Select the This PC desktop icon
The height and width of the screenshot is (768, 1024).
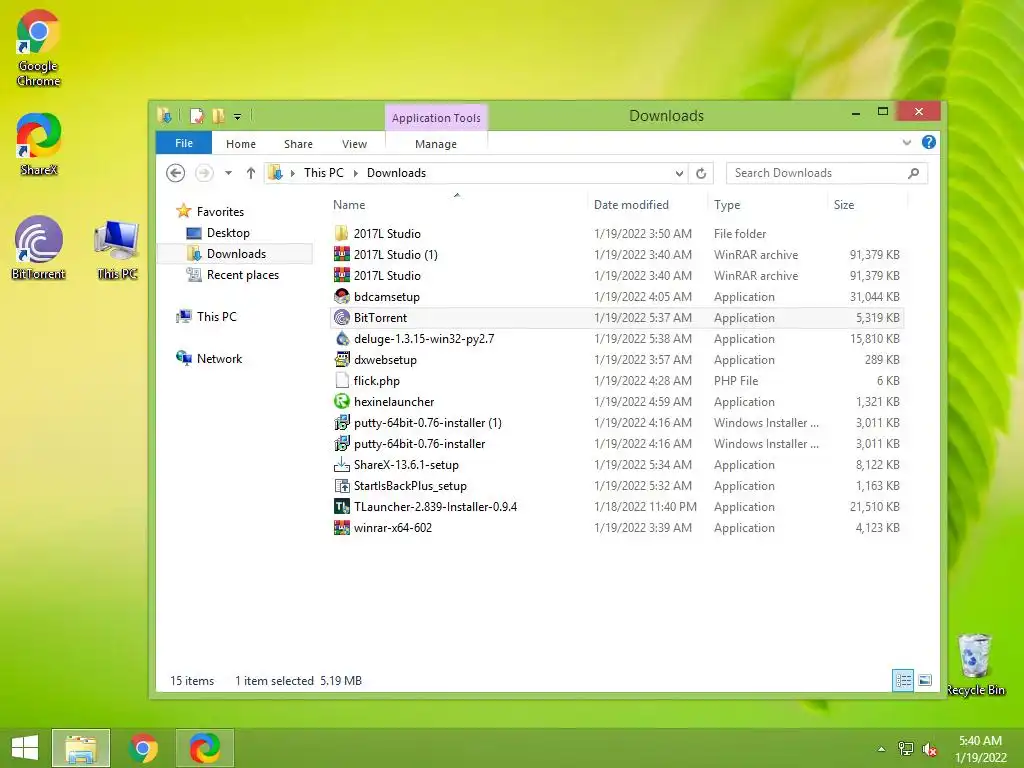click(117, 249)
